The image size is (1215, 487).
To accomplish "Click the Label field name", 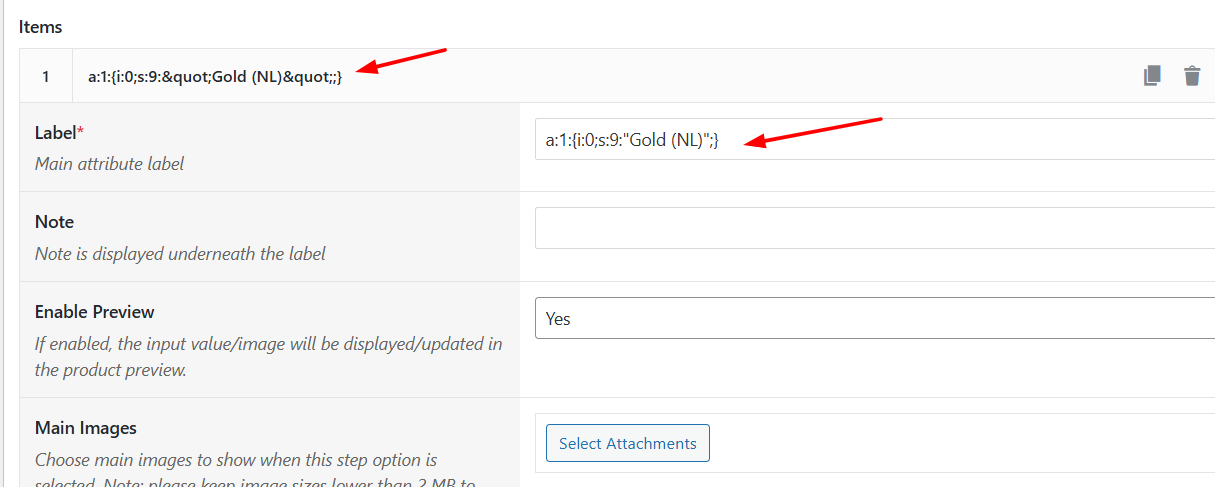I will coord(55,132).
